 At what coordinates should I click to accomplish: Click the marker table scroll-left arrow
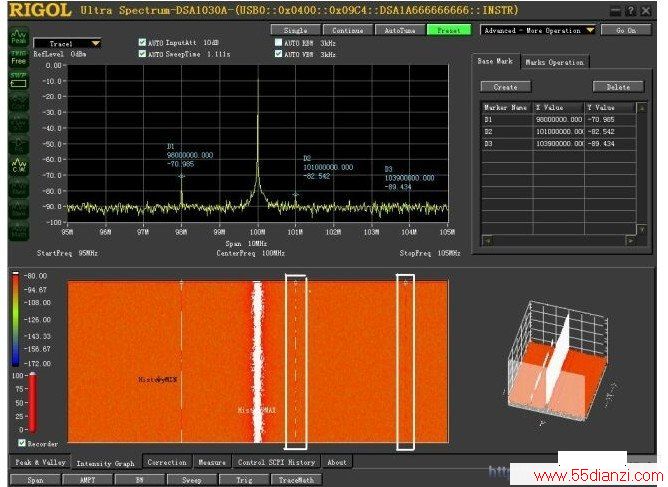488,241
